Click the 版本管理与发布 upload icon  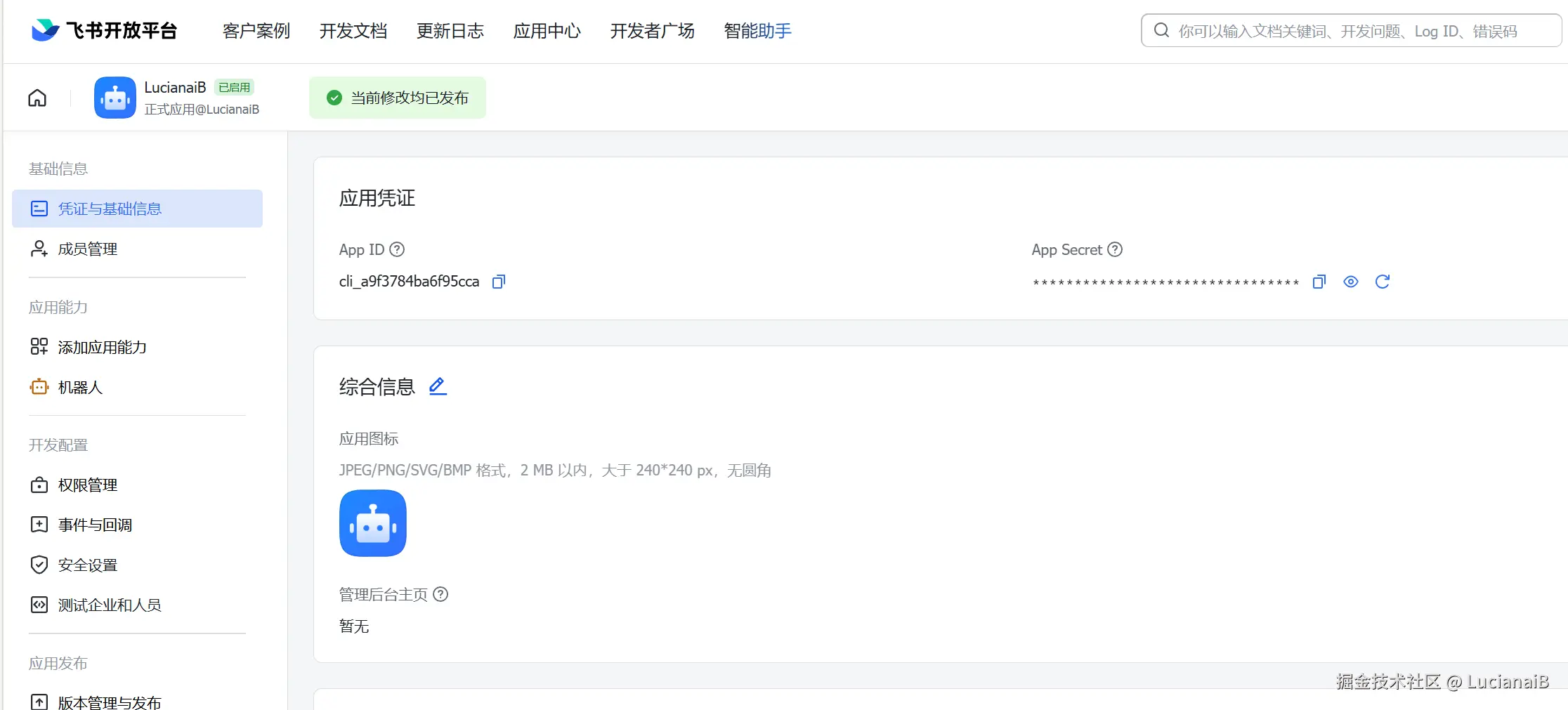coord(39,702)
